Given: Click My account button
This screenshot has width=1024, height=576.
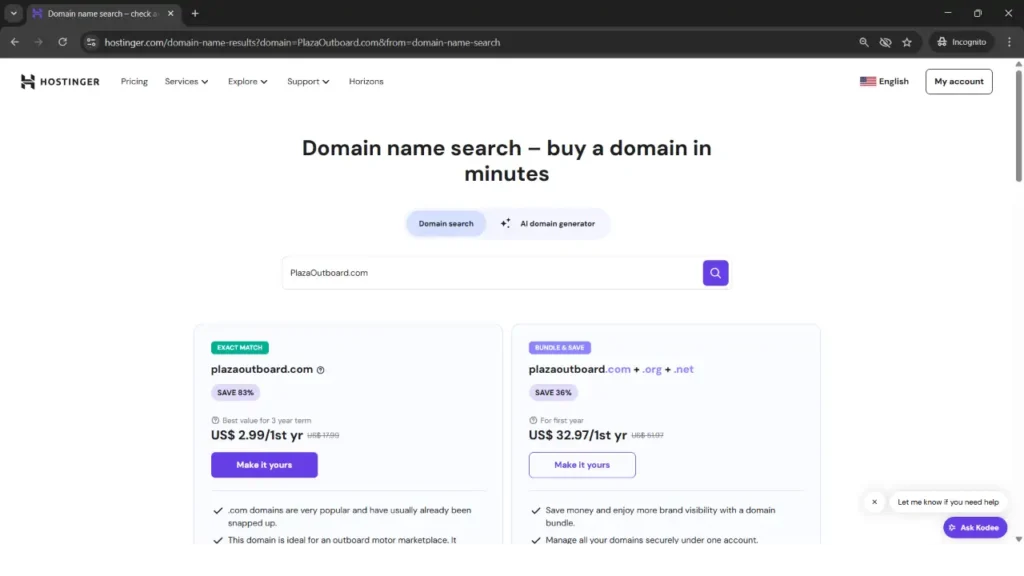Looking at the screenshot, I should coord(958,82).
